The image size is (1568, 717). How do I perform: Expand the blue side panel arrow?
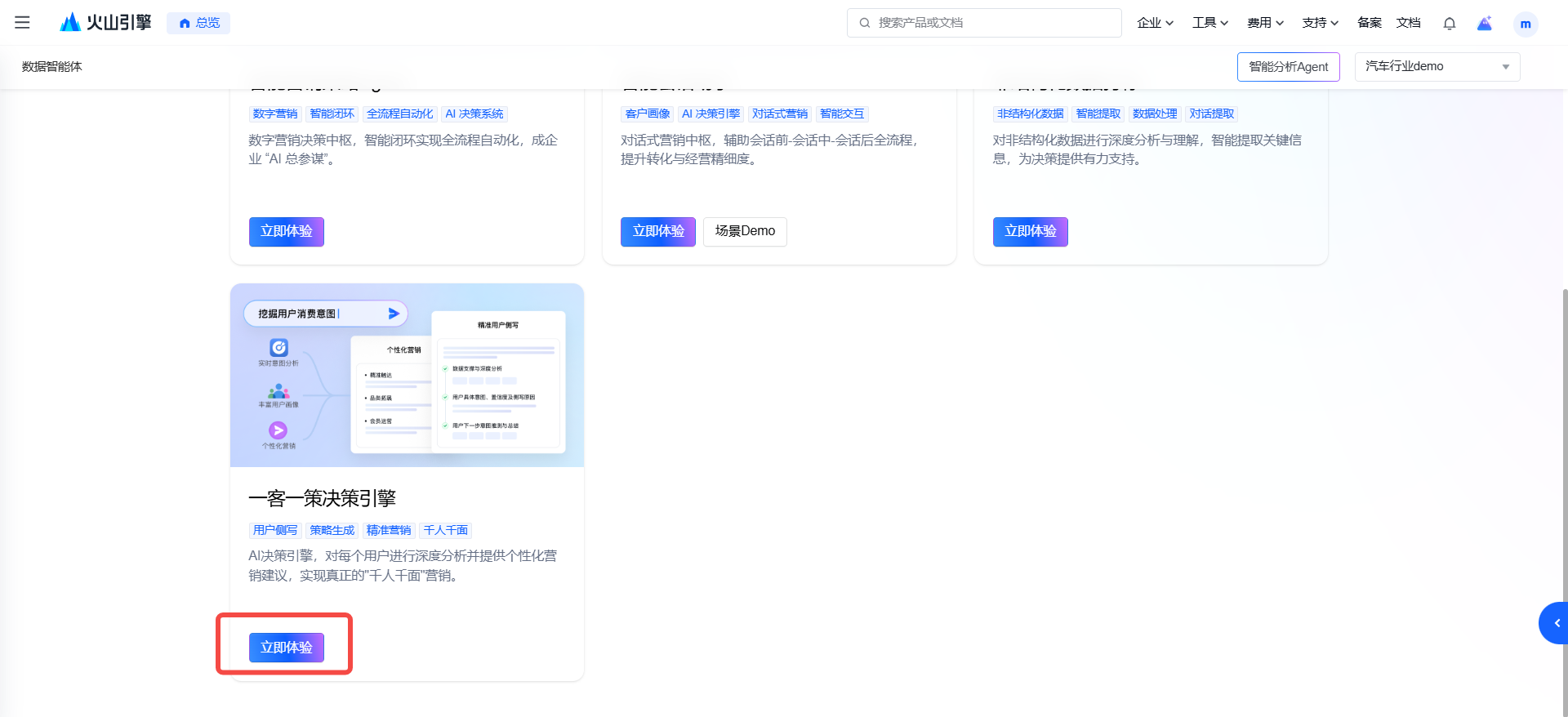(x=1556, y=623)
